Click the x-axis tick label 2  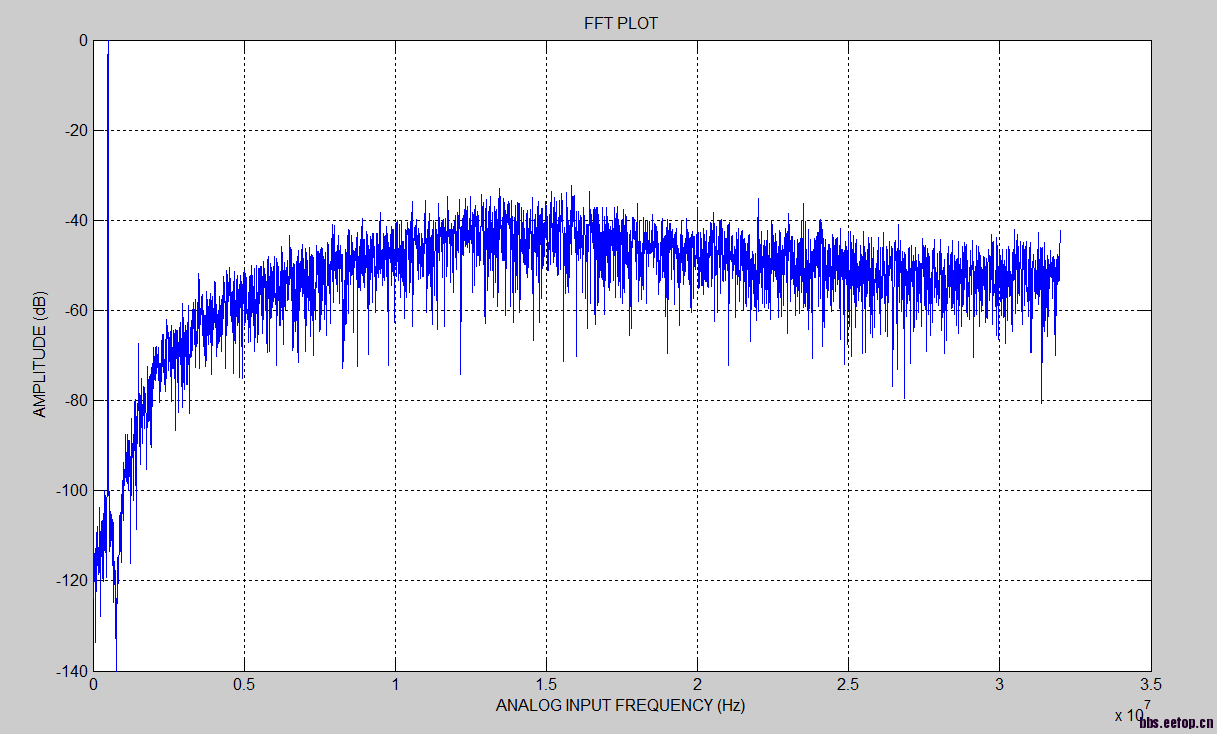click(698, 685)
